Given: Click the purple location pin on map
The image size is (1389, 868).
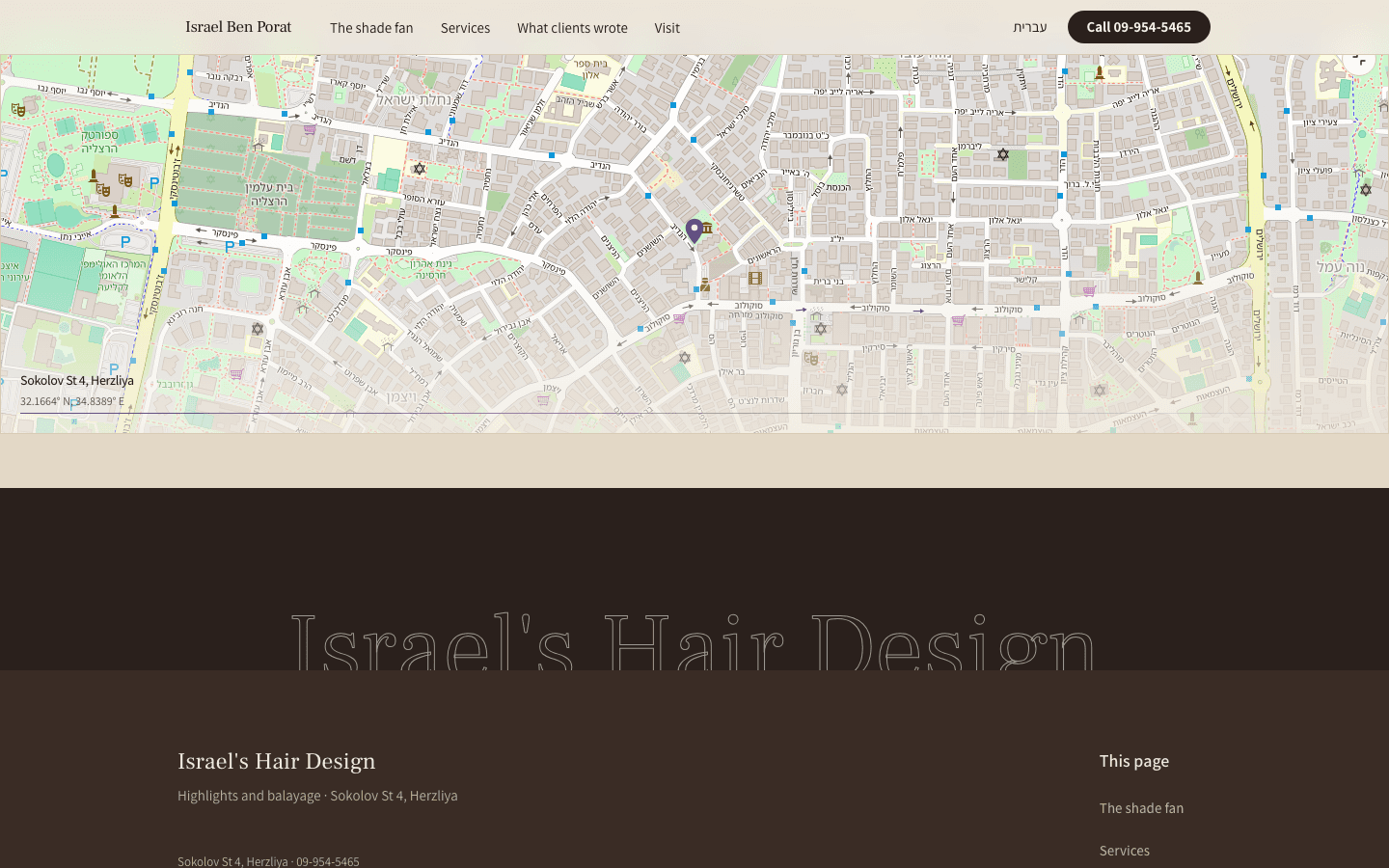Looking at the screenshot, I should [694, 231].
